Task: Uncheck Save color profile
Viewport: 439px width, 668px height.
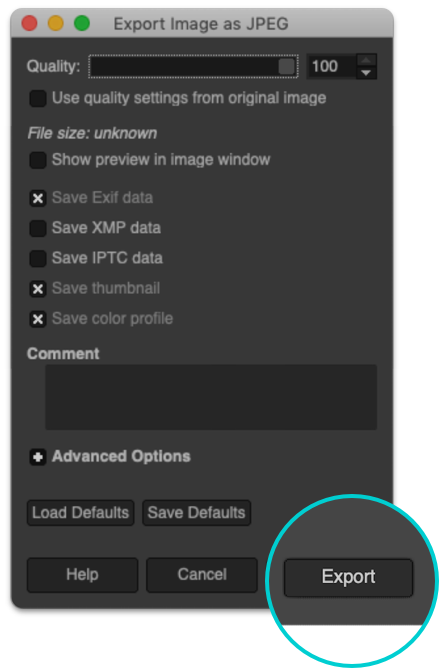Action: [38, 319]
